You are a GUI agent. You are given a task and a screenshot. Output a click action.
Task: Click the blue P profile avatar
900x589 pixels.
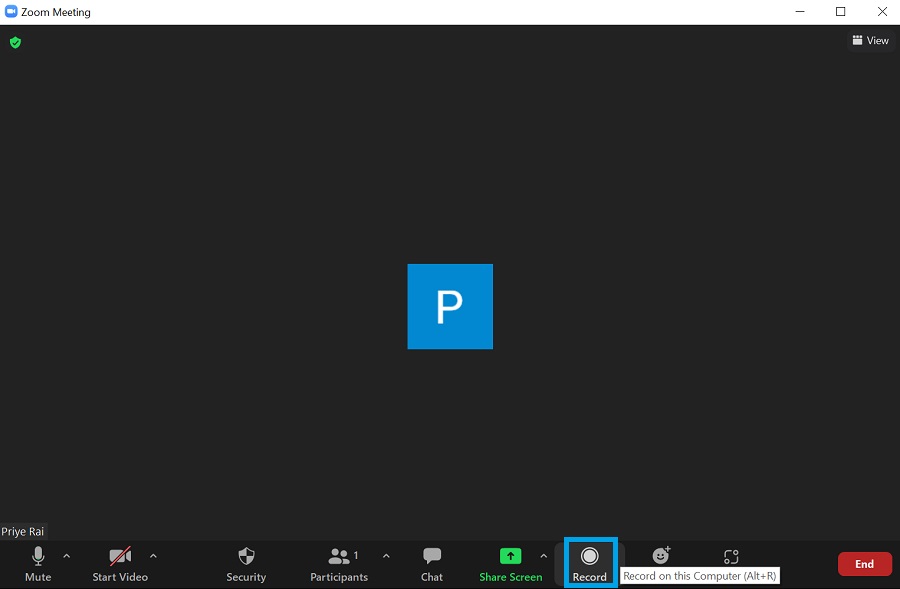(x=450, y=306)
